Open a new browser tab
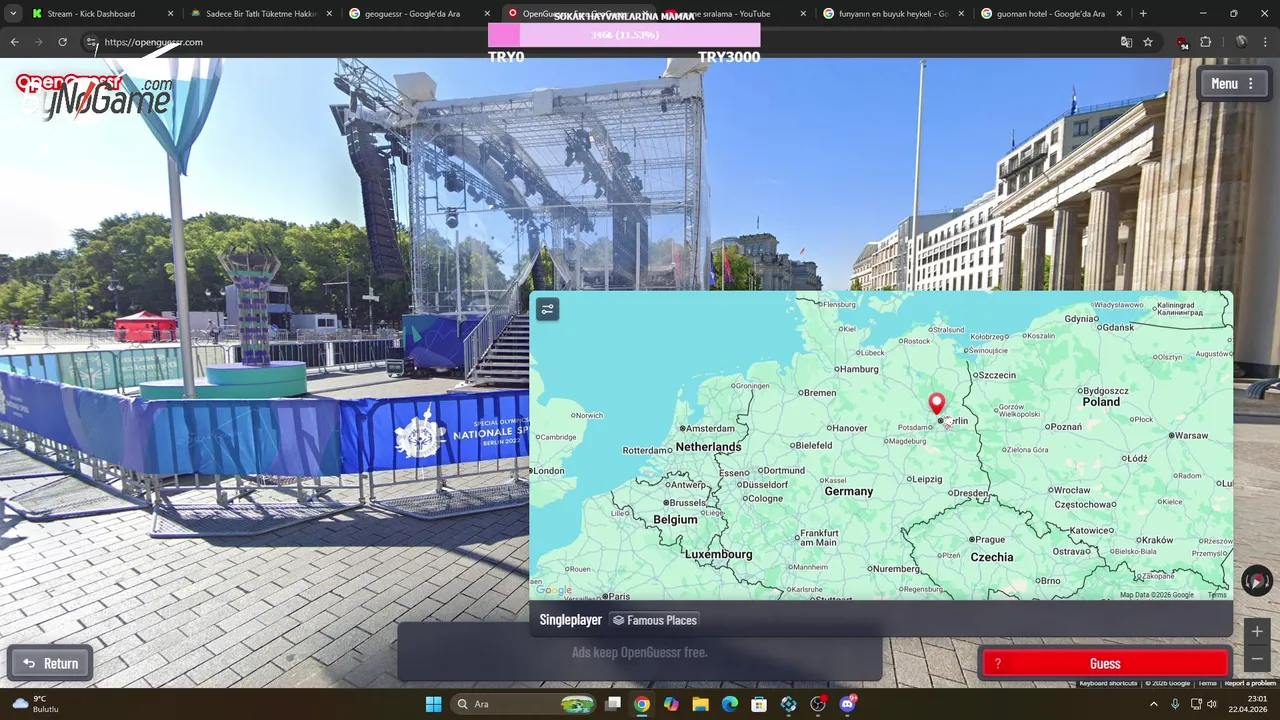The width and height of the screenshot is (1280, 720). click(x=1143, y=14)
